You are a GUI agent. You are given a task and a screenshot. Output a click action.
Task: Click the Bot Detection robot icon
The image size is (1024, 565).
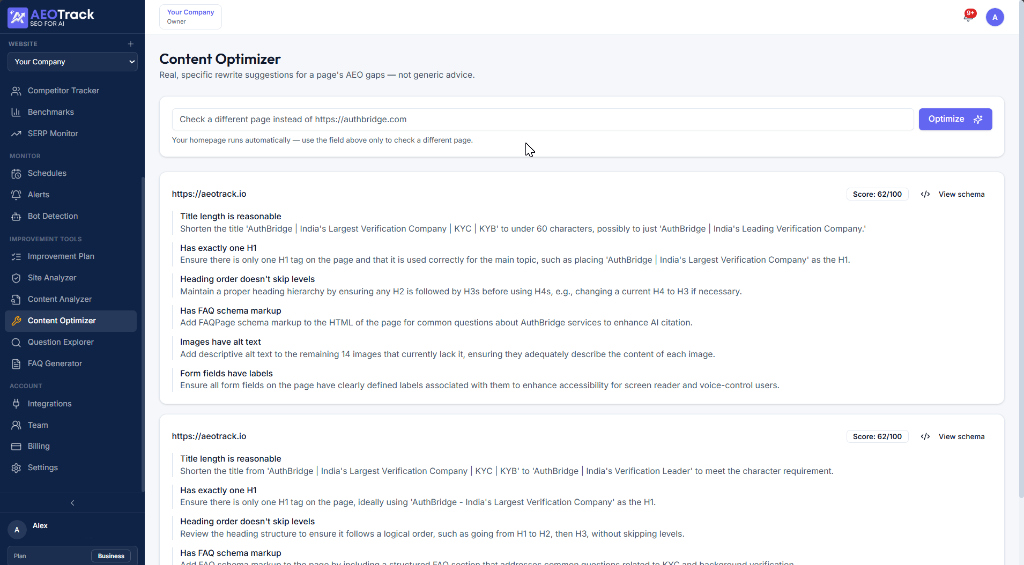click(16, 216)
